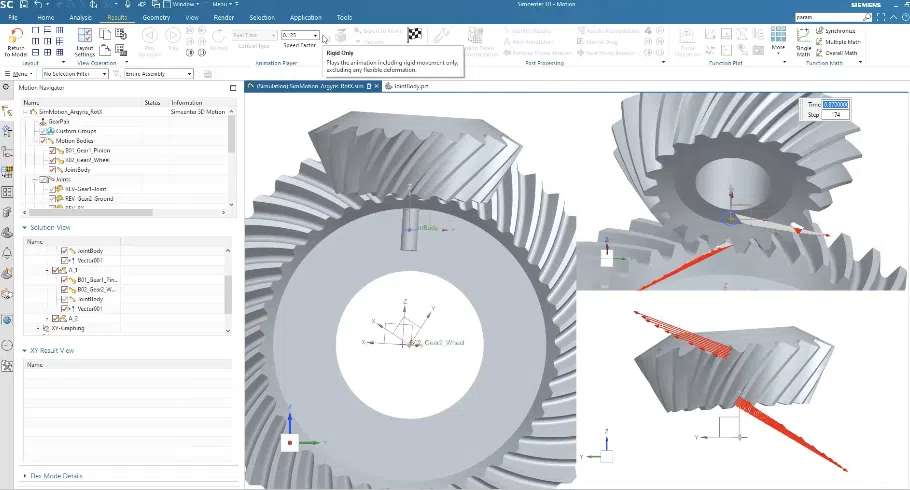Viewport: 910px width, 490px height.
Task: Switch to the Home ribbon tab
Action: 45,17
